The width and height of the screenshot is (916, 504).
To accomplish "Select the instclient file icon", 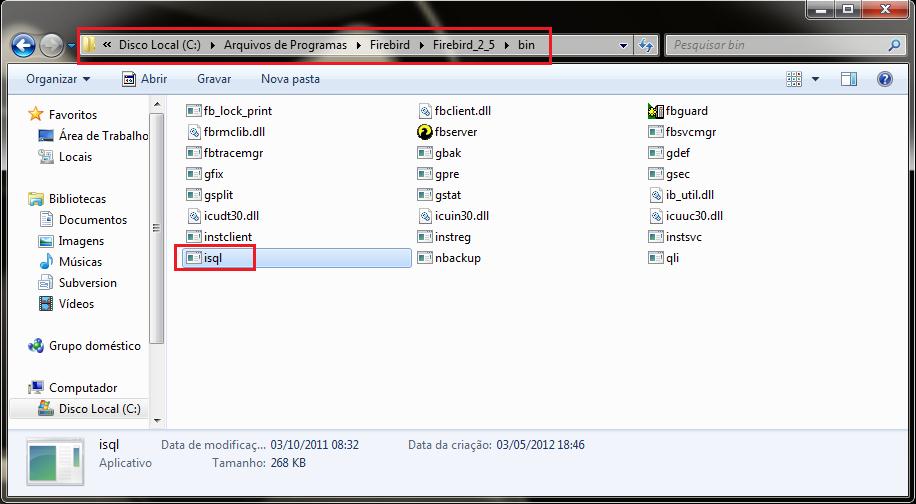I will point(193,237).
